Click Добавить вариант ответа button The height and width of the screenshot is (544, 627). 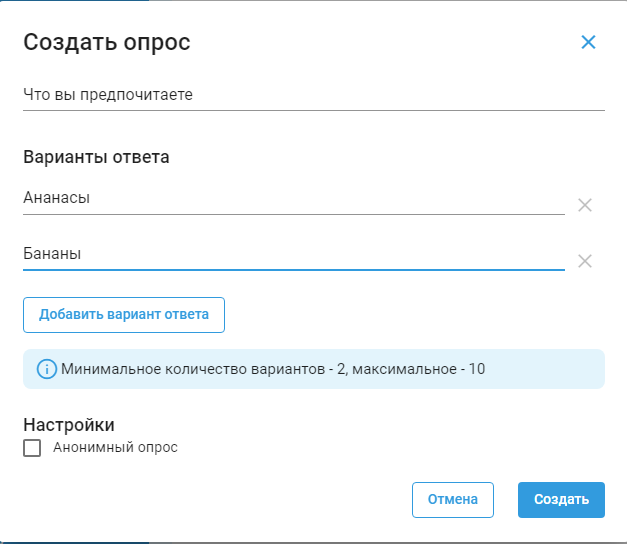point(124,314)
